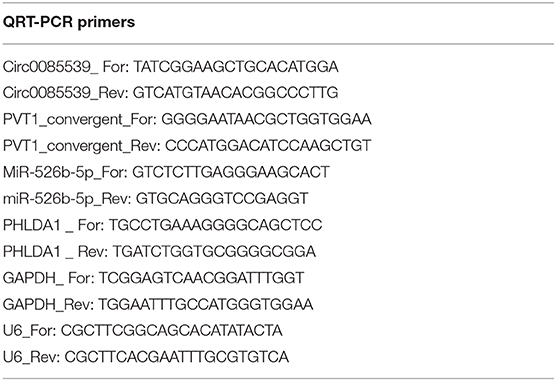
Task: Click sequence CGCTTCGGCAGCACATATACTA
Action: click(x=172, y=331)
